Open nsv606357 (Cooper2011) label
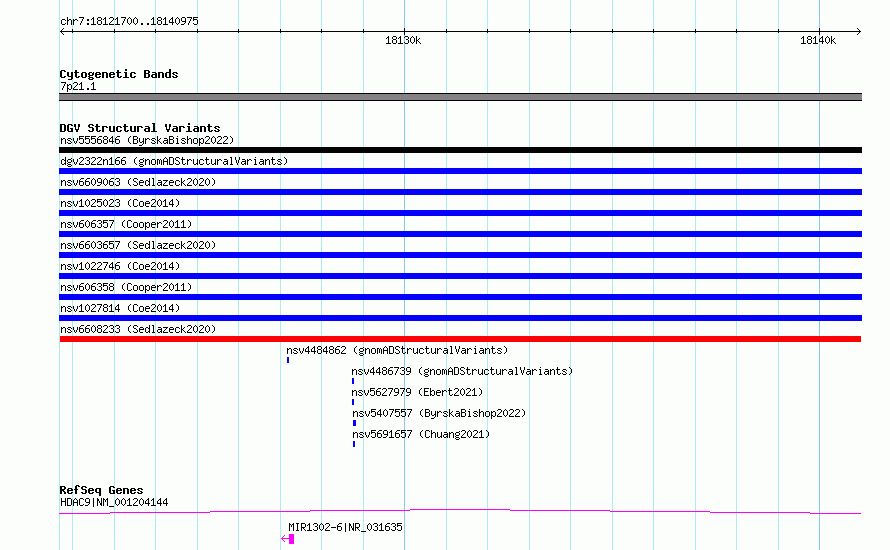890x550 pixels. click(126, 224)
